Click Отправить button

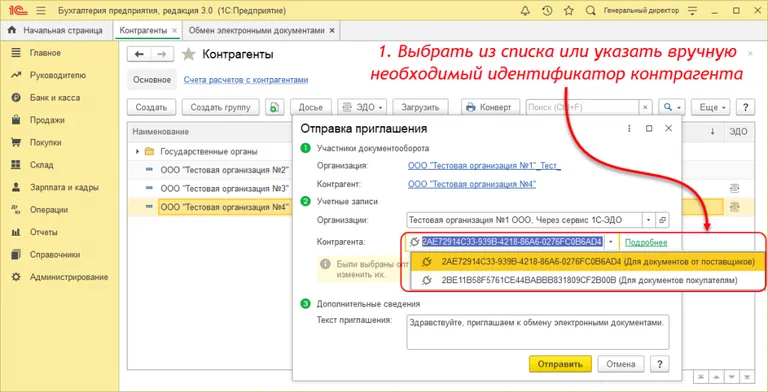[x=560, y=364]
